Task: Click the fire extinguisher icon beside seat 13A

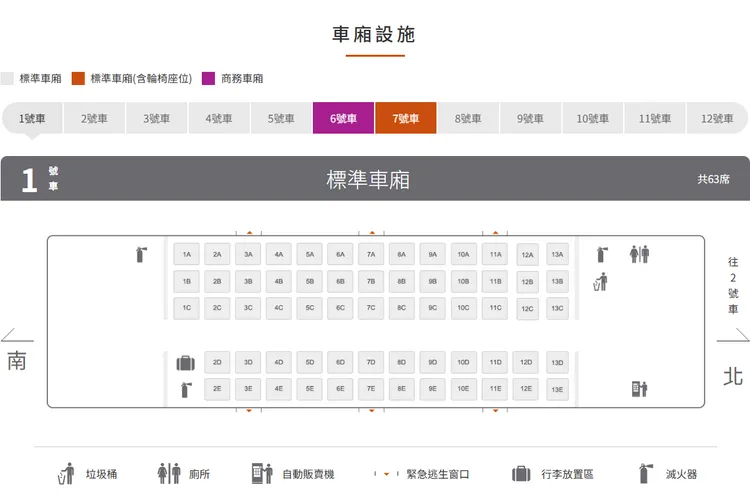Action: click(x=602, y=255)
